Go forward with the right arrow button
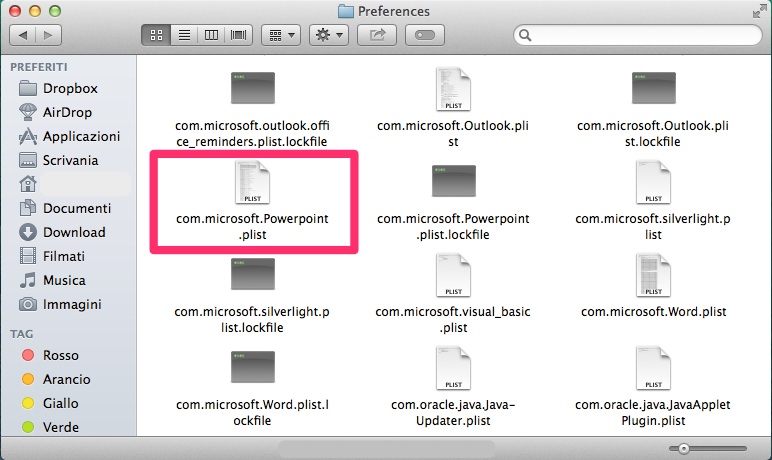772x460 pixels. [48, 35]
